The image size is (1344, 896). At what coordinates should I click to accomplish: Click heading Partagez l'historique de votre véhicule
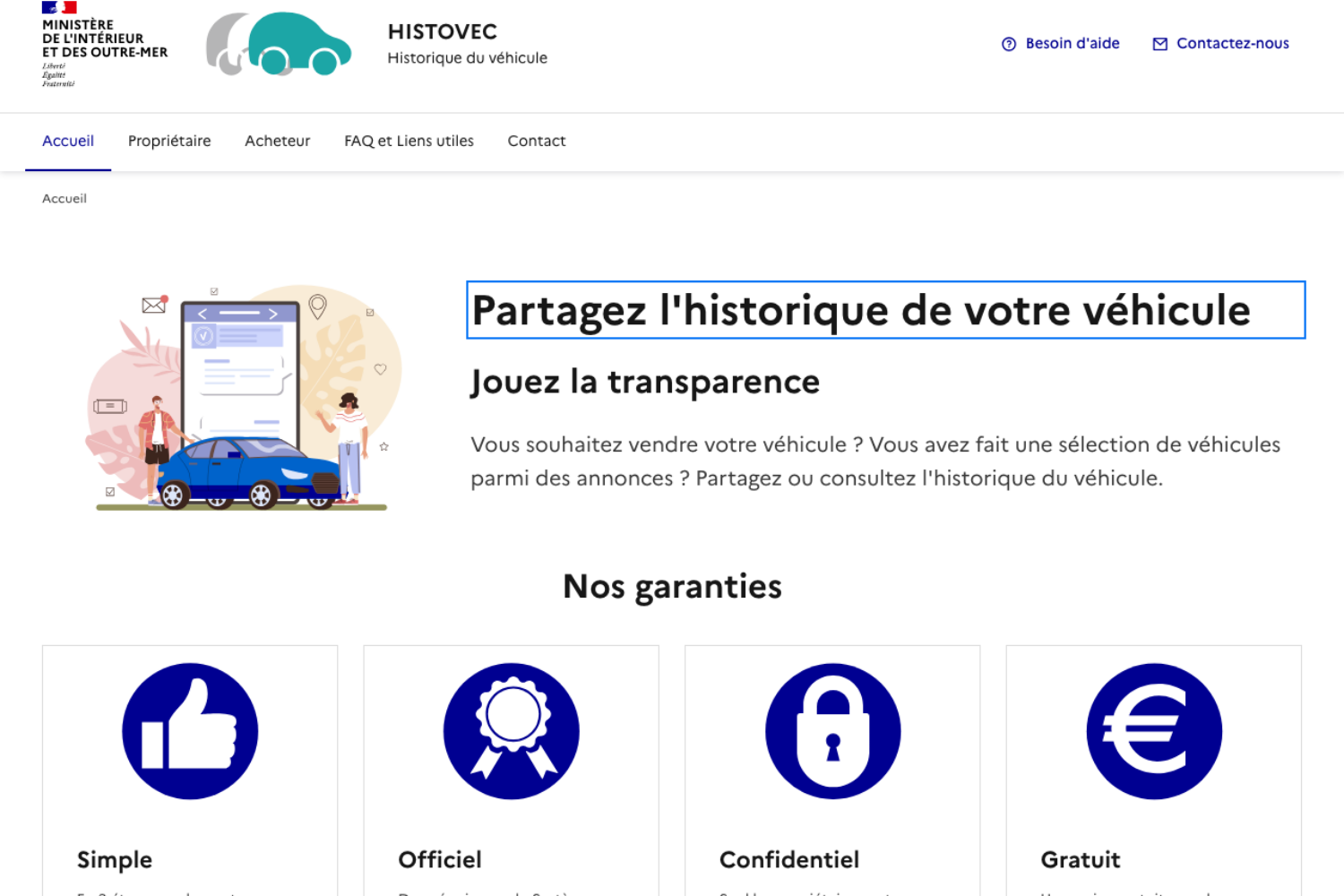[885, 310]
